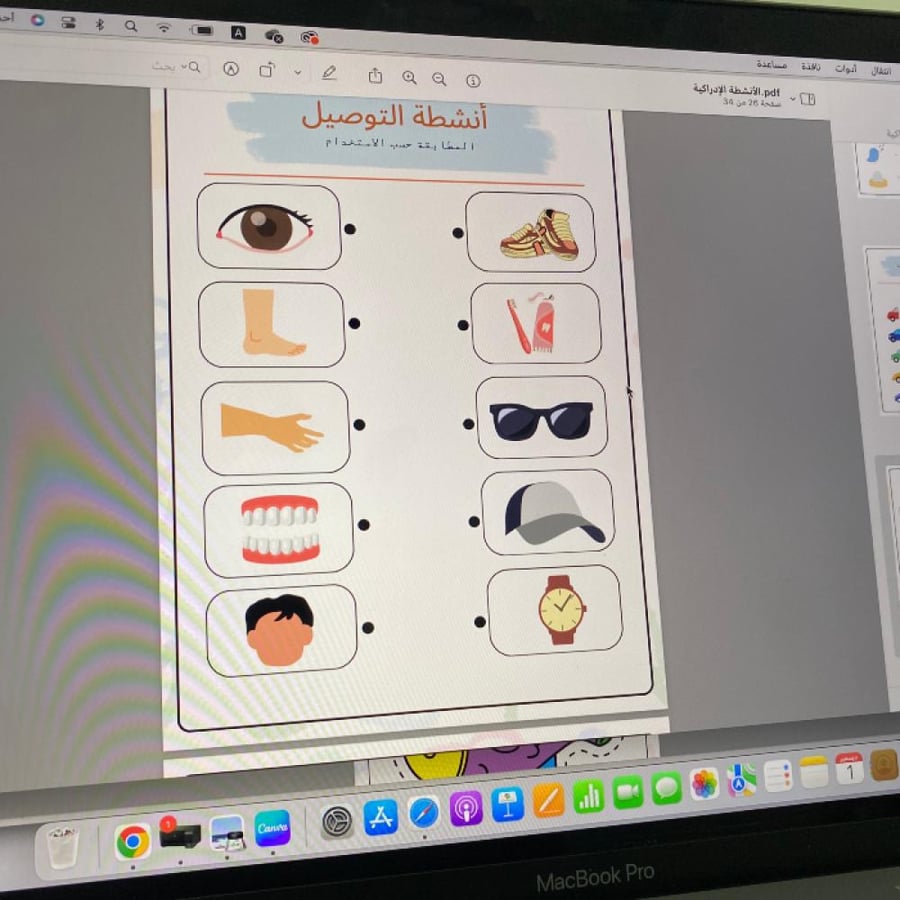This screenshot has width=900, height=900.
Task: Open Photos from the Dock
Action: [x=704, y=784]
